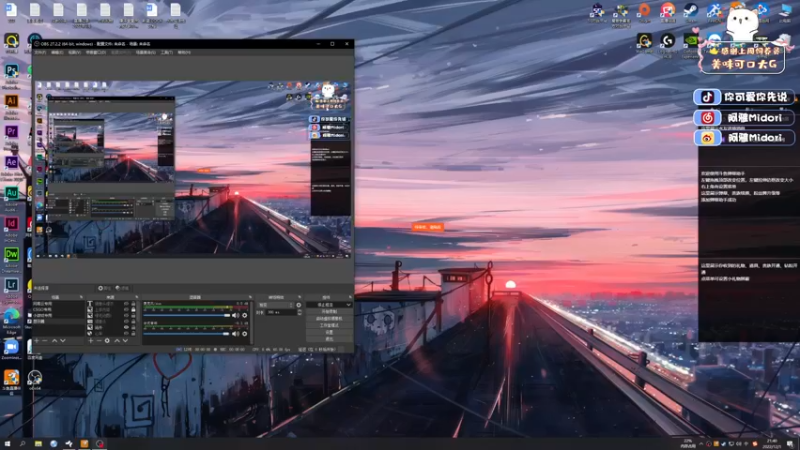Open Mic/Aux audio settings gear
The width and height of the screenshot is (800, 450).
[244, 315]
